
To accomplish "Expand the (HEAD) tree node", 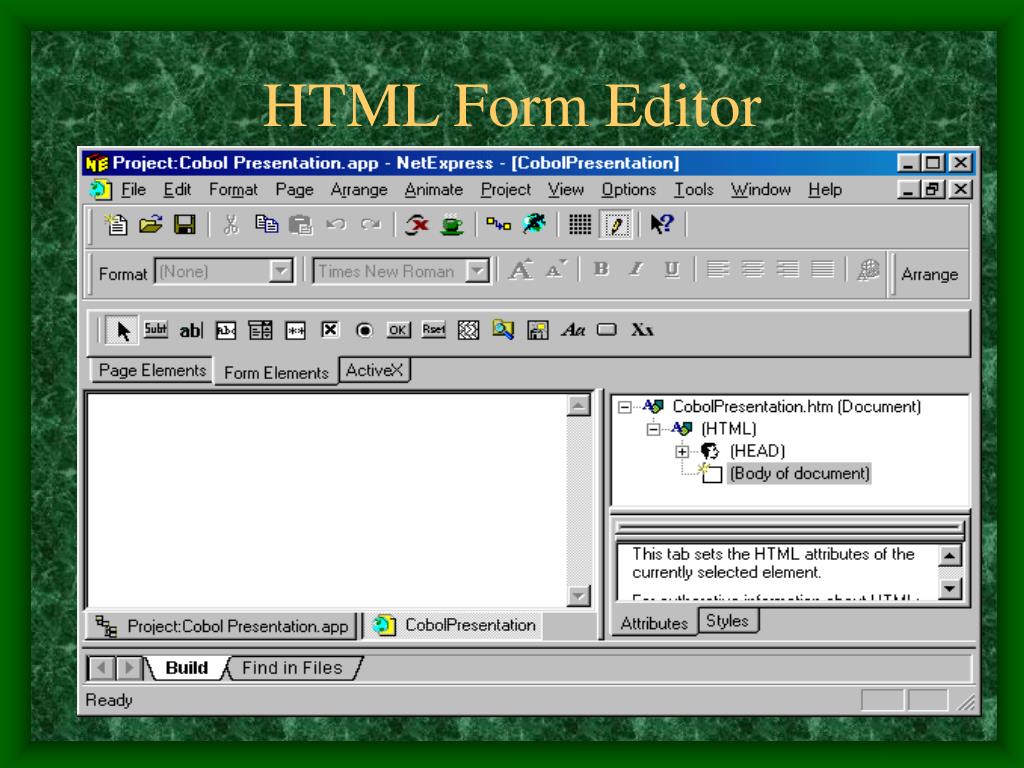I will pos(682,451).
